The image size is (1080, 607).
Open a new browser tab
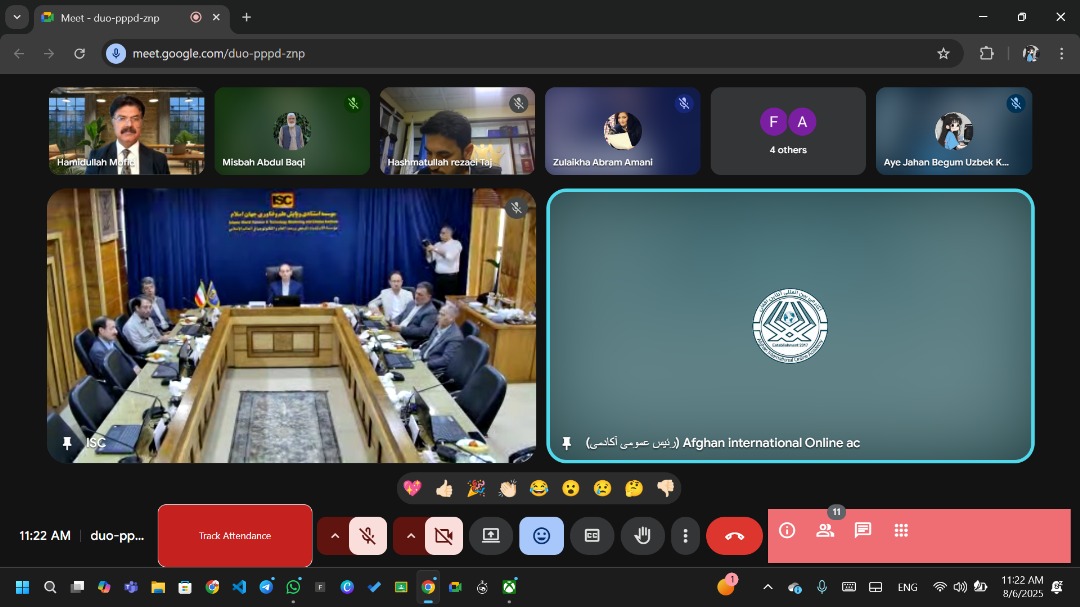[246, 17]
